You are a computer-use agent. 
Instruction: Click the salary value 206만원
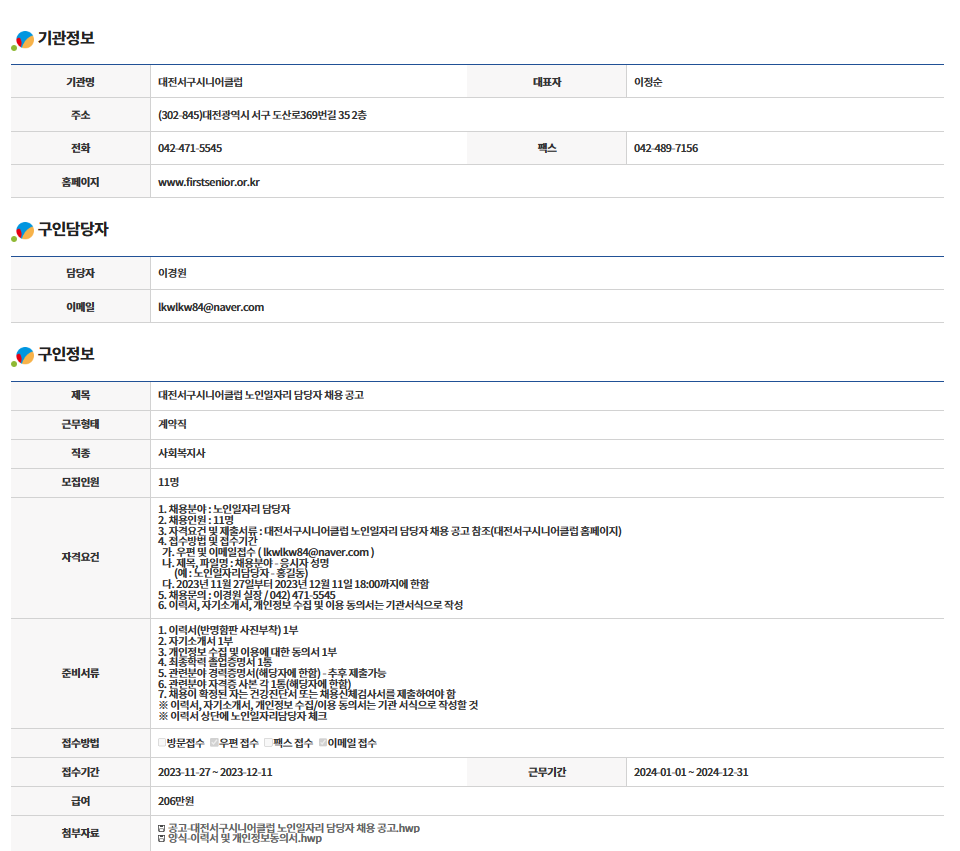(x=176, y=801)
